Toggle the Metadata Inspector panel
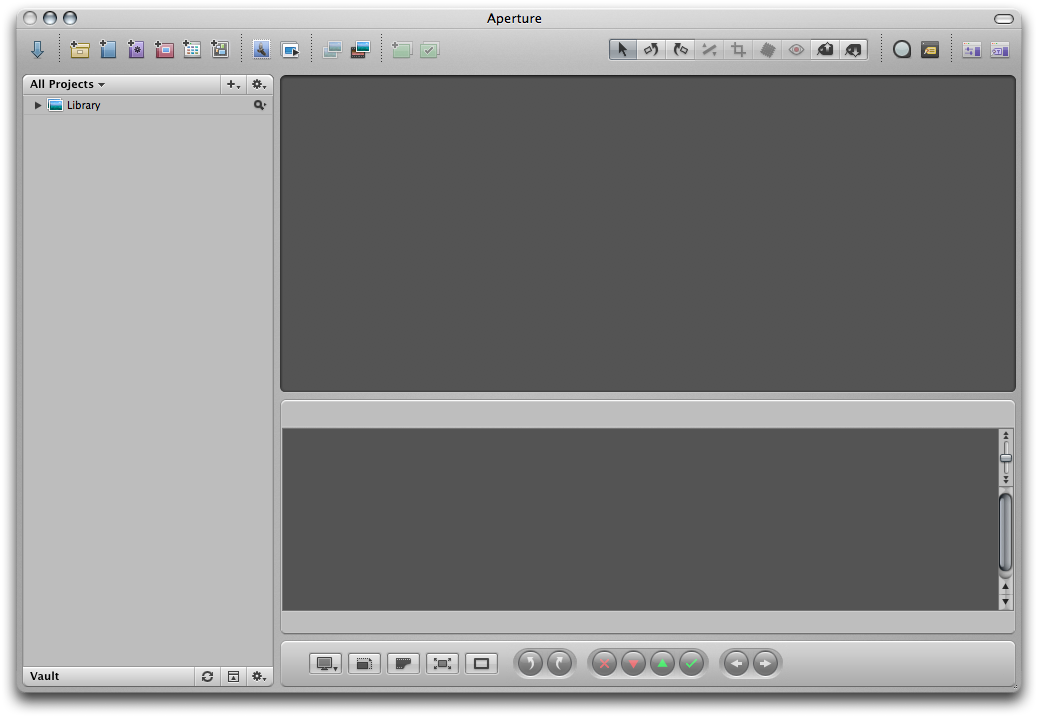 1000,49
